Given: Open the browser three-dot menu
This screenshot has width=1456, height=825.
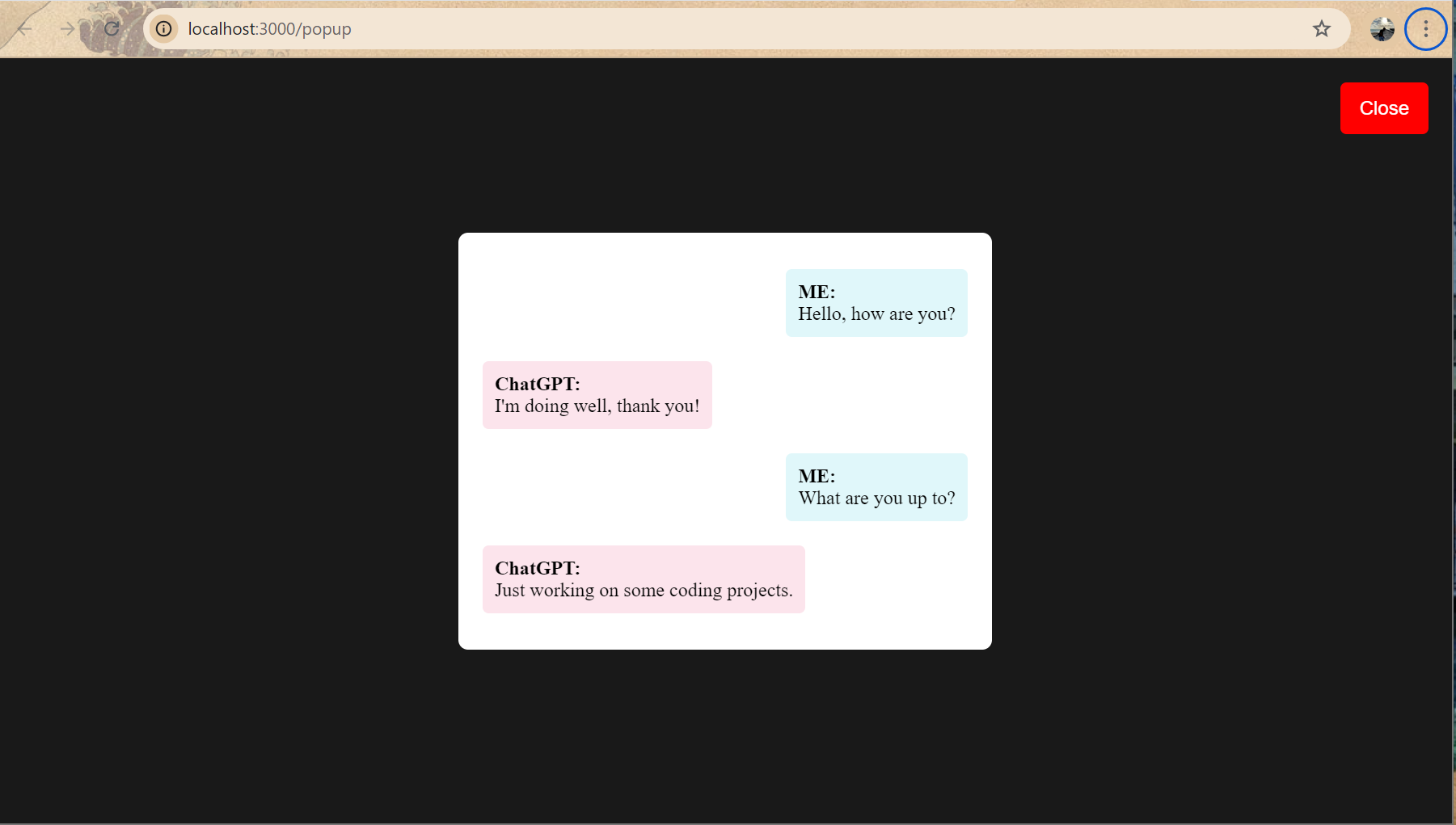Looking at the screenshot, I should 1426,29.
